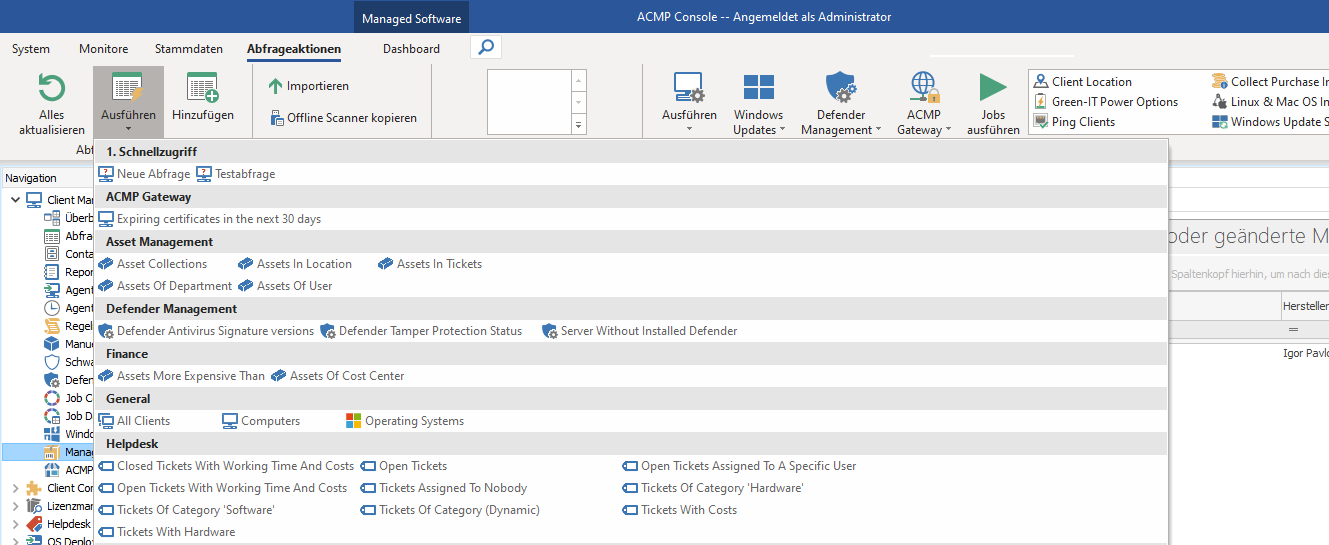Expand the ribbon gallery dropdown arrow

tap(578, 125)
